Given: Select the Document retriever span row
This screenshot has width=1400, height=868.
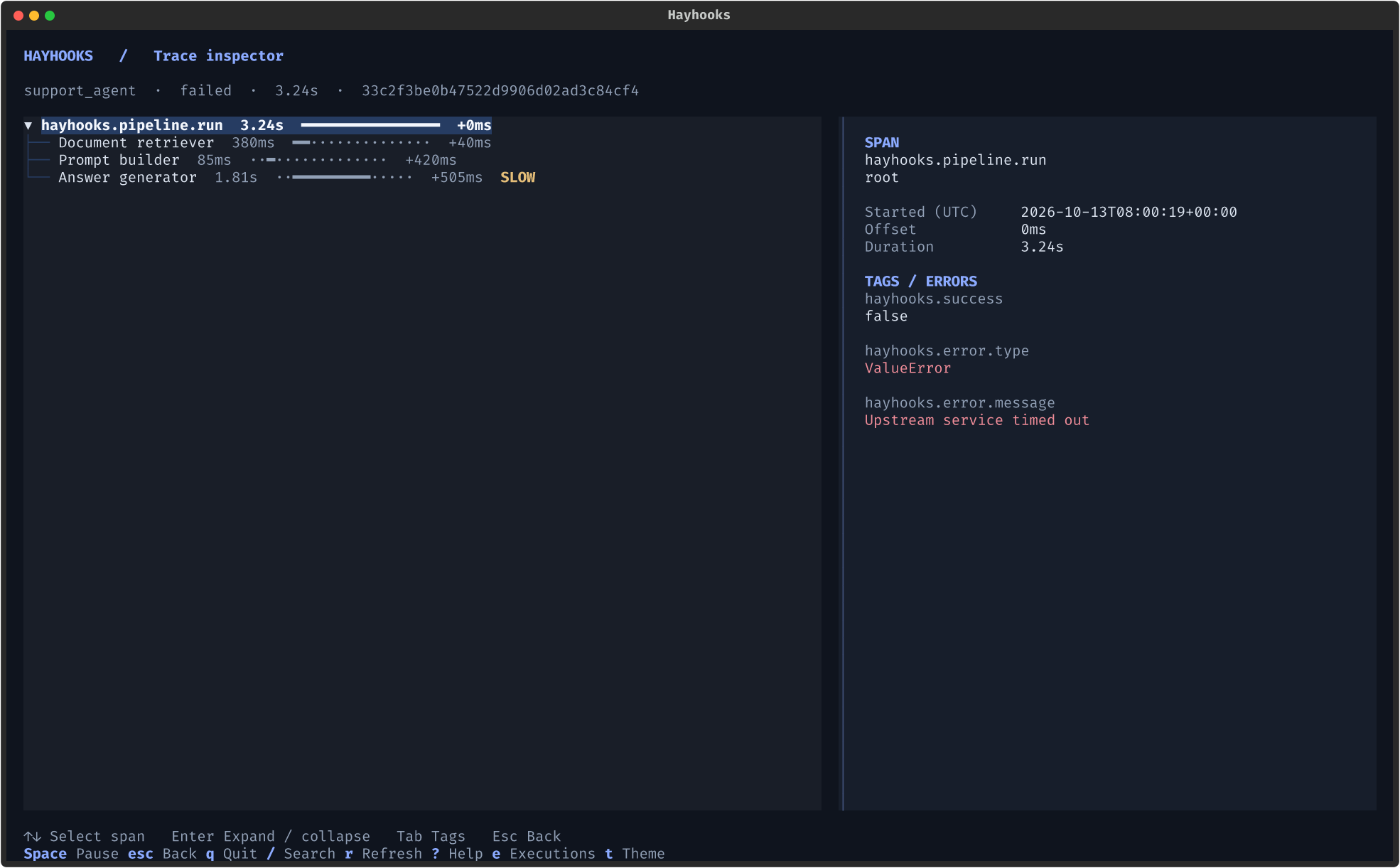Looking at the screenshot, I should [x=274, y=143].
